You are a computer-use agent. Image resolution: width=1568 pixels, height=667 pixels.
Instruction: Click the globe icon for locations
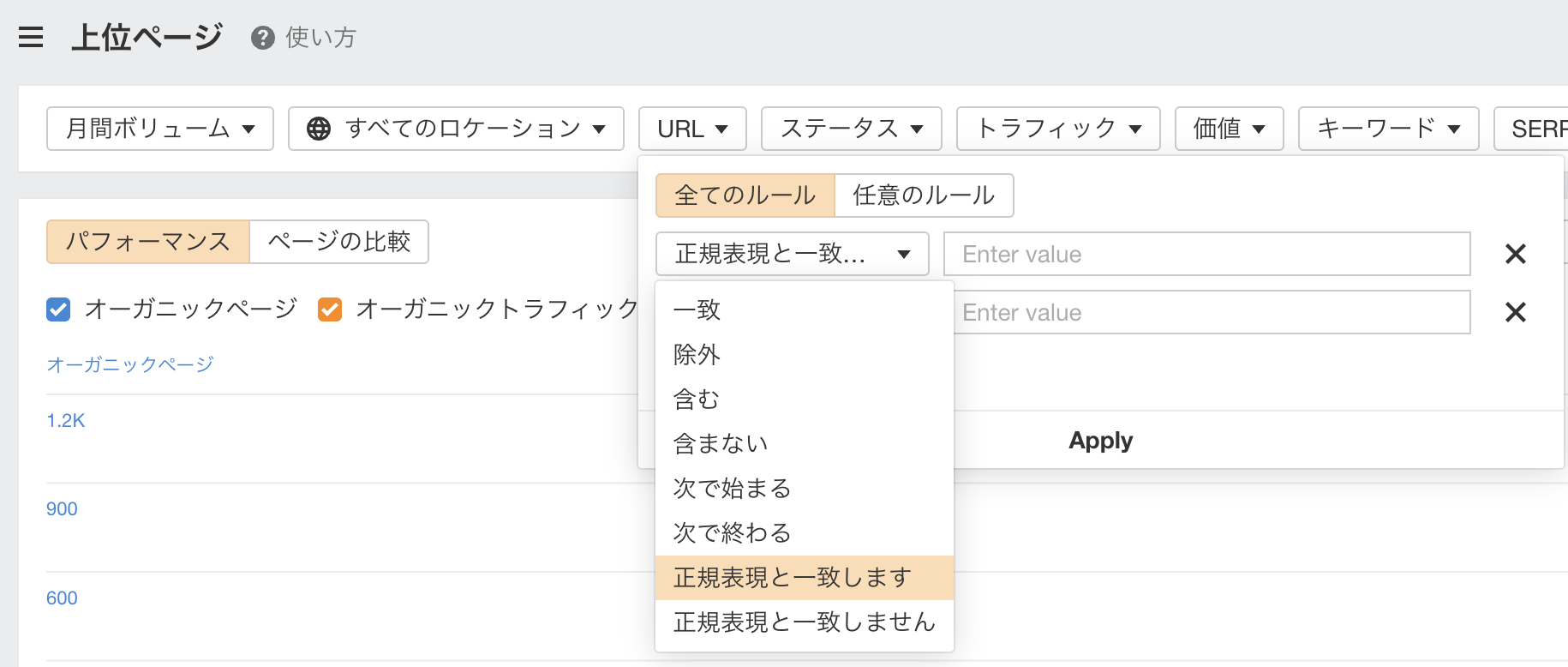click(319, 129)
